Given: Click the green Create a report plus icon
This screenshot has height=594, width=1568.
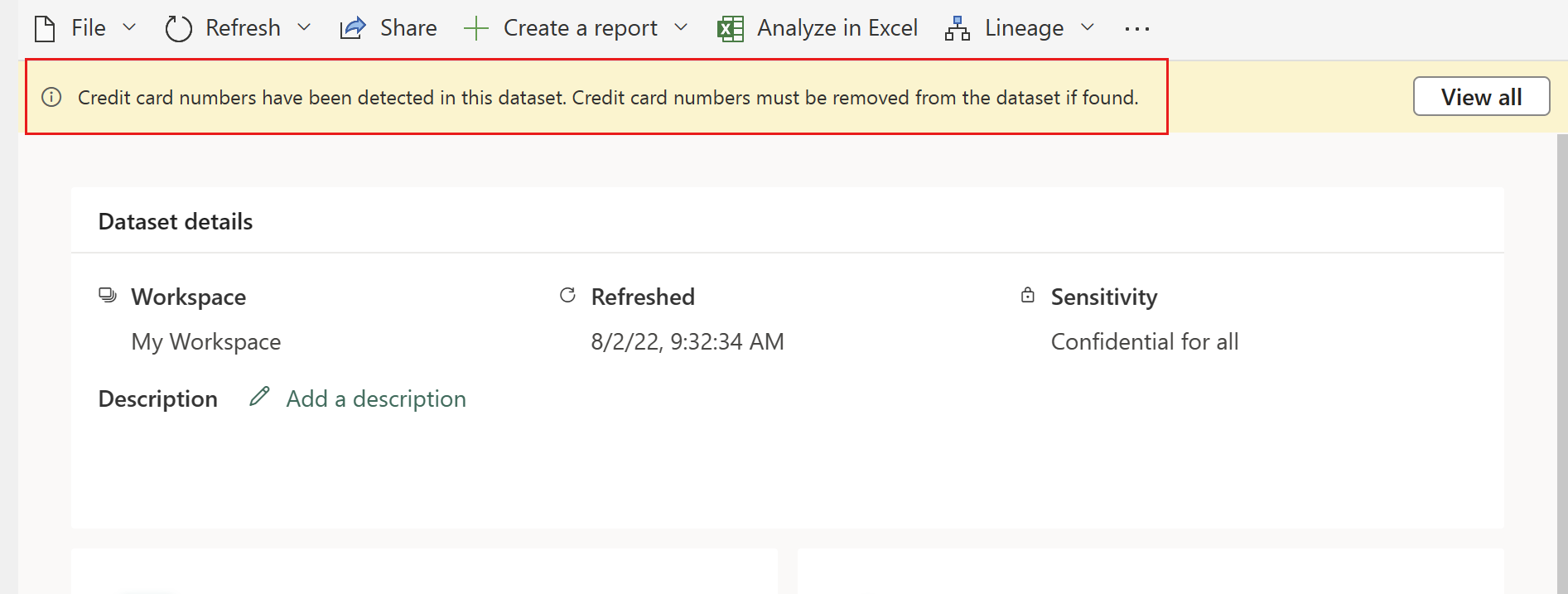Looking at the screenshot, I should [x=477, y=27].
